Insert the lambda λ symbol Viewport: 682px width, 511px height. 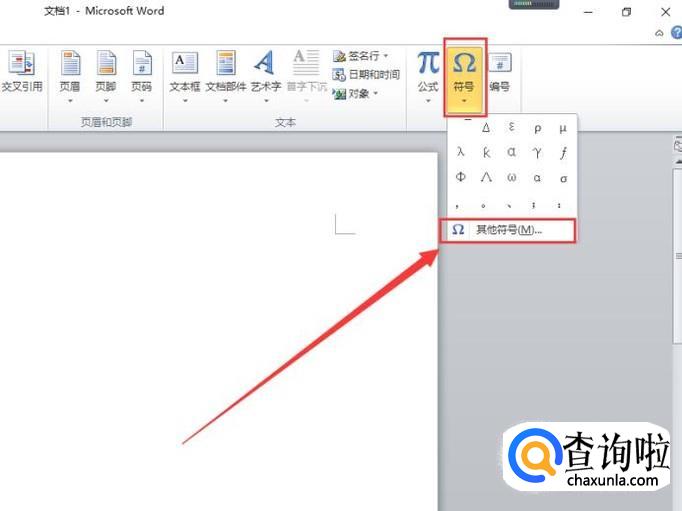coord(461,152)
